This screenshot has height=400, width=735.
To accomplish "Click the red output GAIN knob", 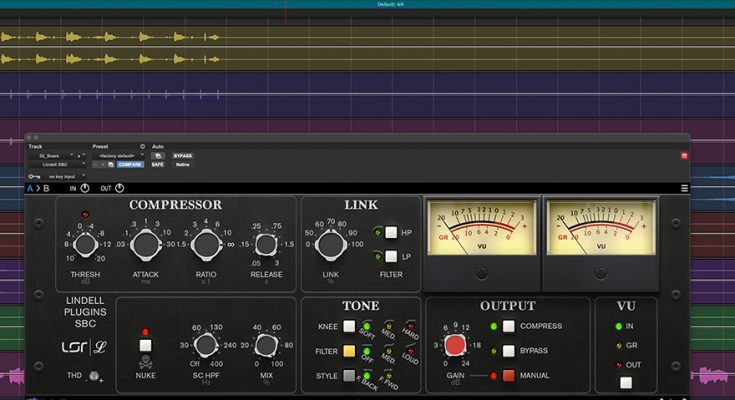I will click(455, 346).
